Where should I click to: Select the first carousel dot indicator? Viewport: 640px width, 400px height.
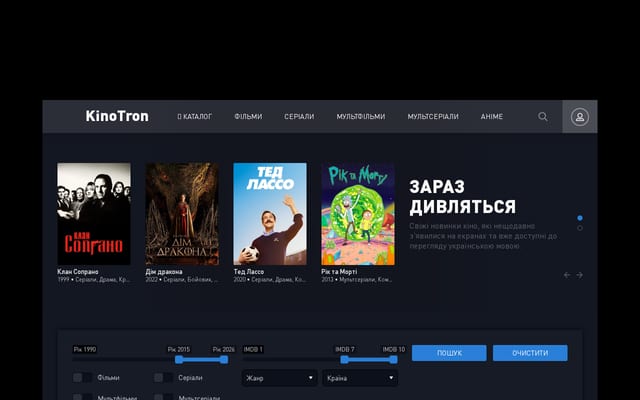click(580, 218)
